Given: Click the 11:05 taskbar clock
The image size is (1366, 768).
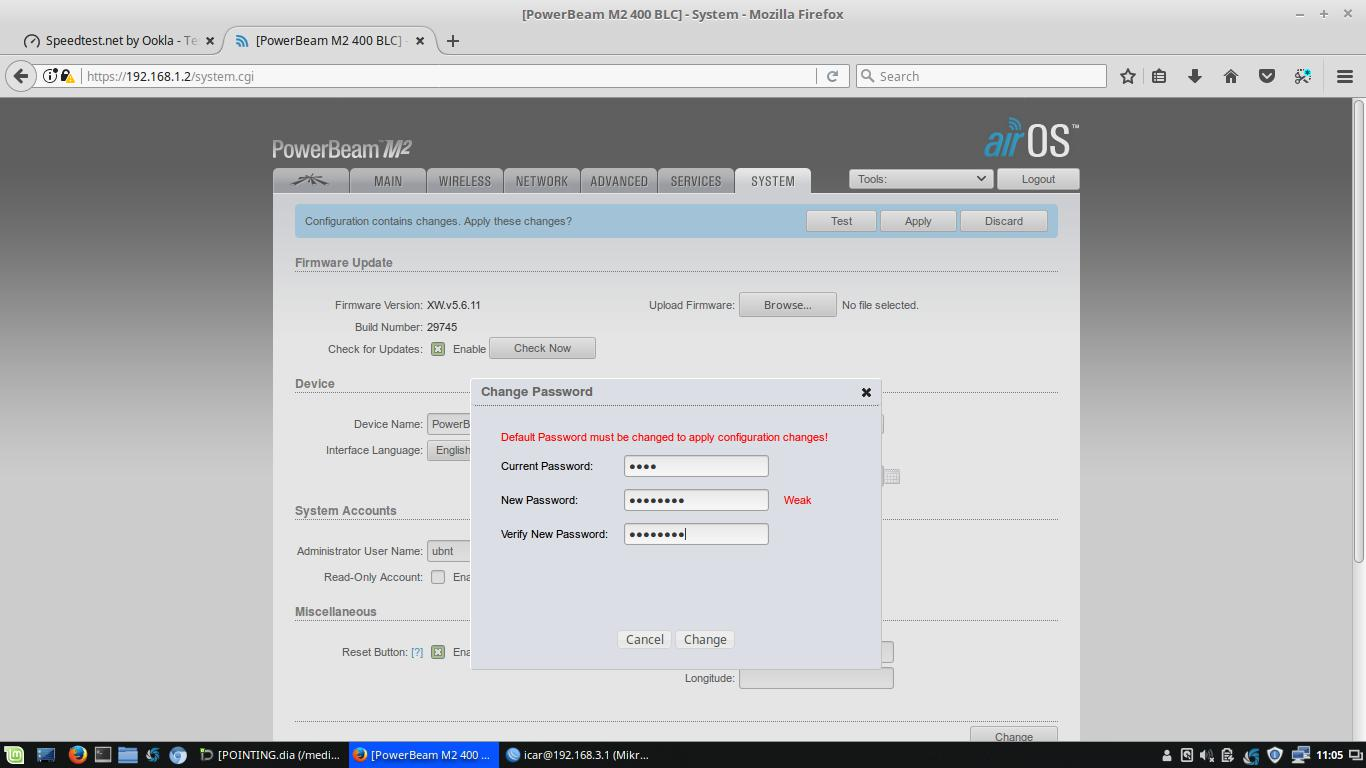Looking at the screenshot, I should (1330, 755).
